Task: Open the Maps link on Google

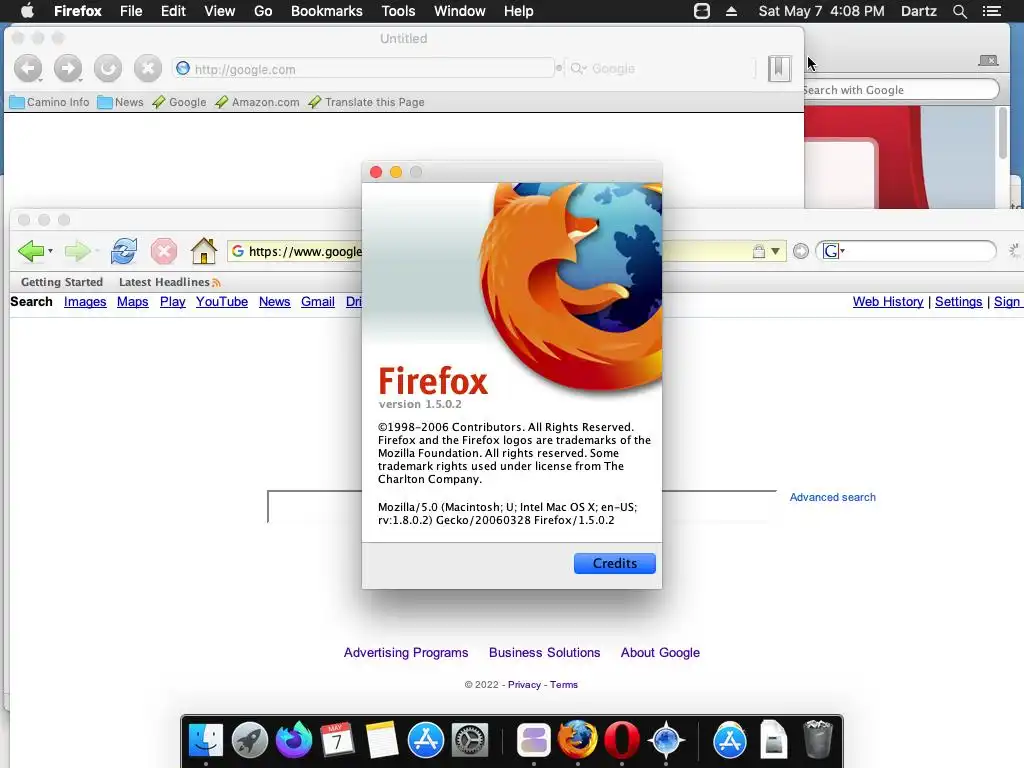Action: tap(133, 302)
